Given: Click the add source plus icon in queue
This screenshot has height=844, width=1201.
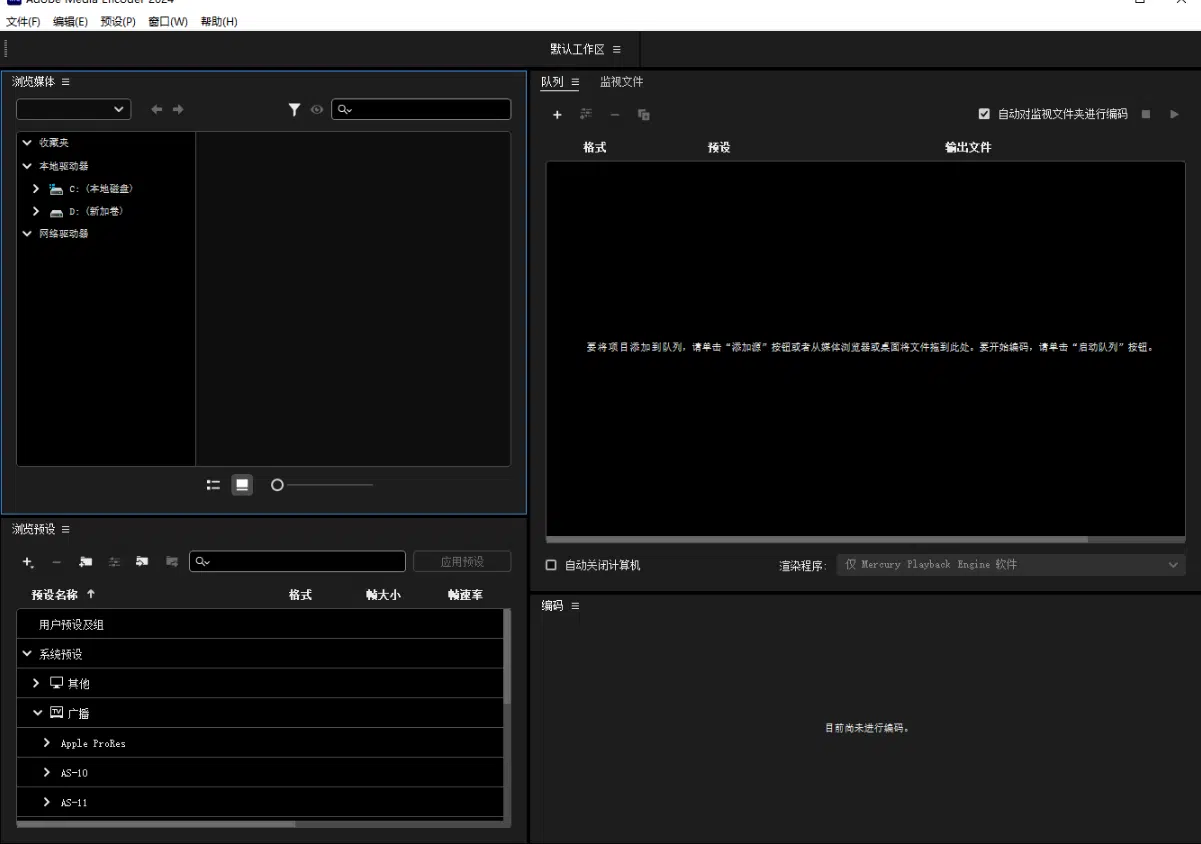Looking at the screenshot, I should (x=558, y=115).
